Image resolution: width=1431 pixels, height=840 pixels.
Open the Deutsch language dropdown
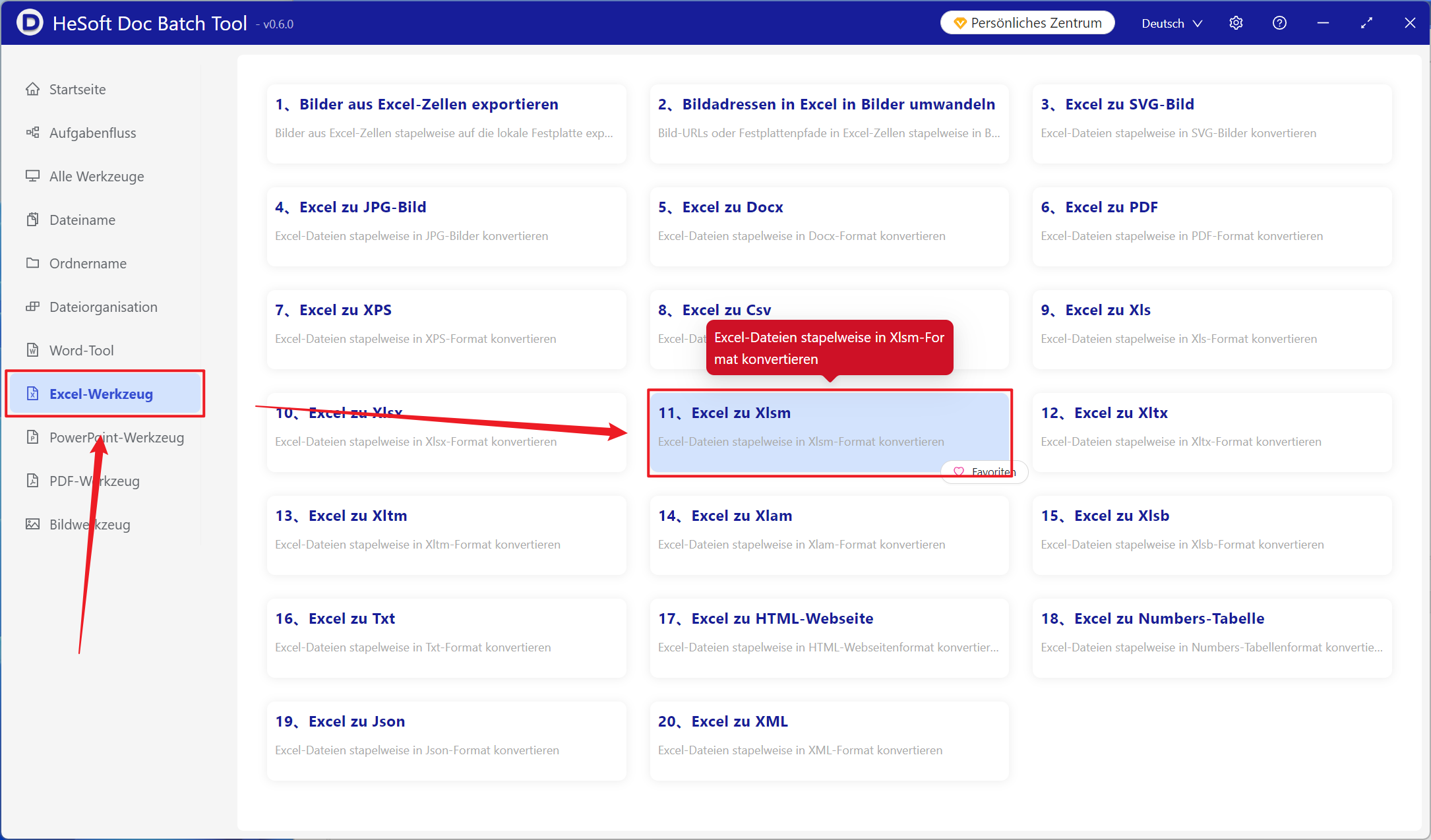click(x=1172, y=23)
